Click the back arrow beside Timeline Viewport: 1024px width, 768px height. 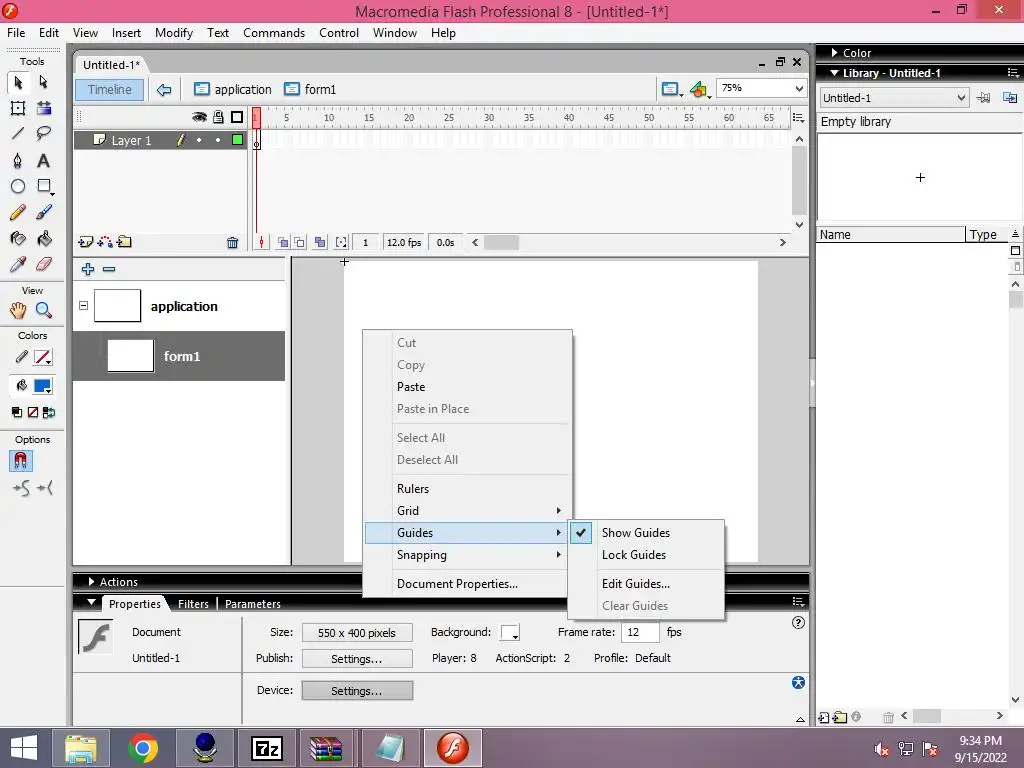point(164,89)
